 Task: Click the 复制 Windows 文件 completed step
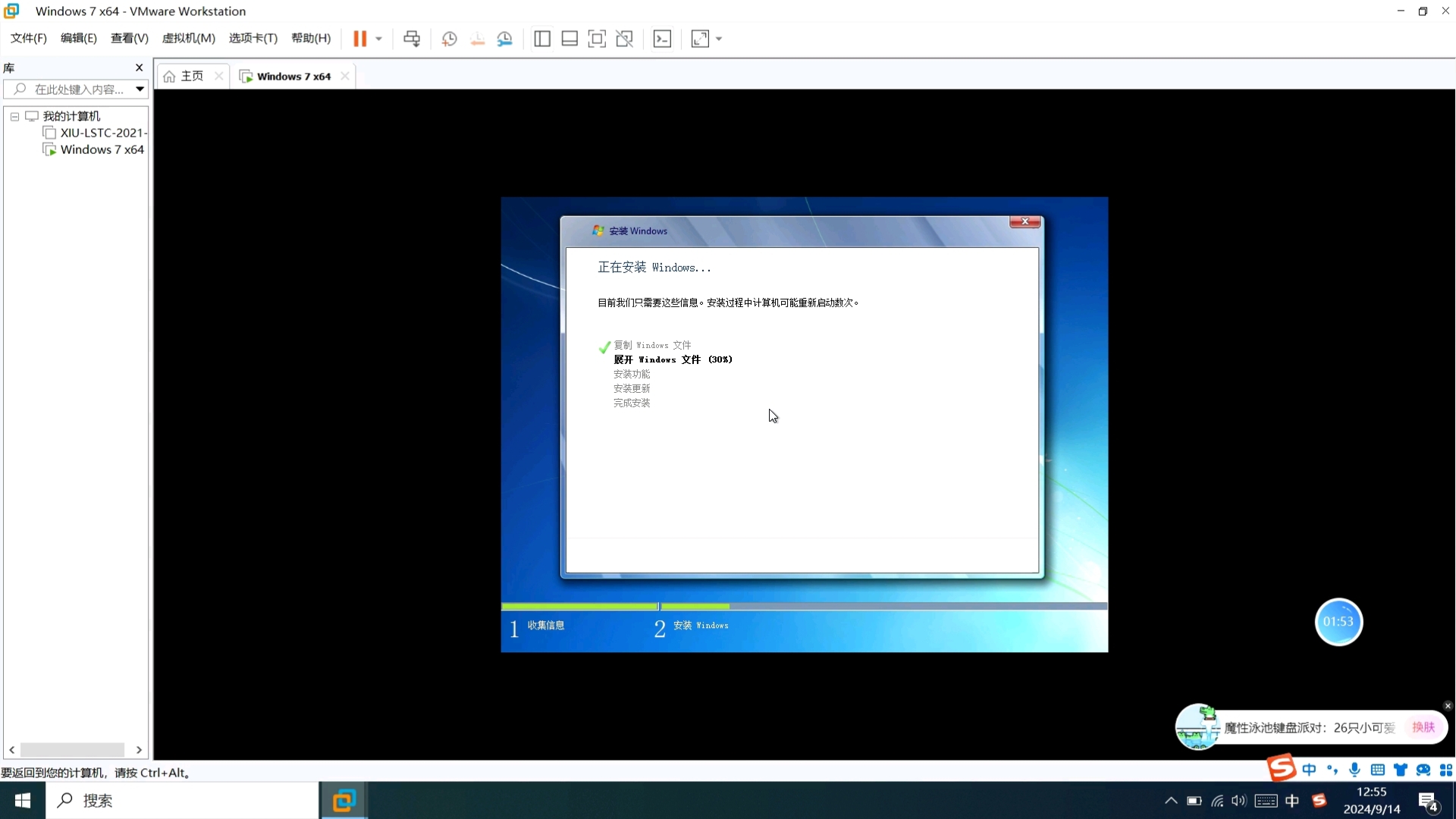point(652,345)
